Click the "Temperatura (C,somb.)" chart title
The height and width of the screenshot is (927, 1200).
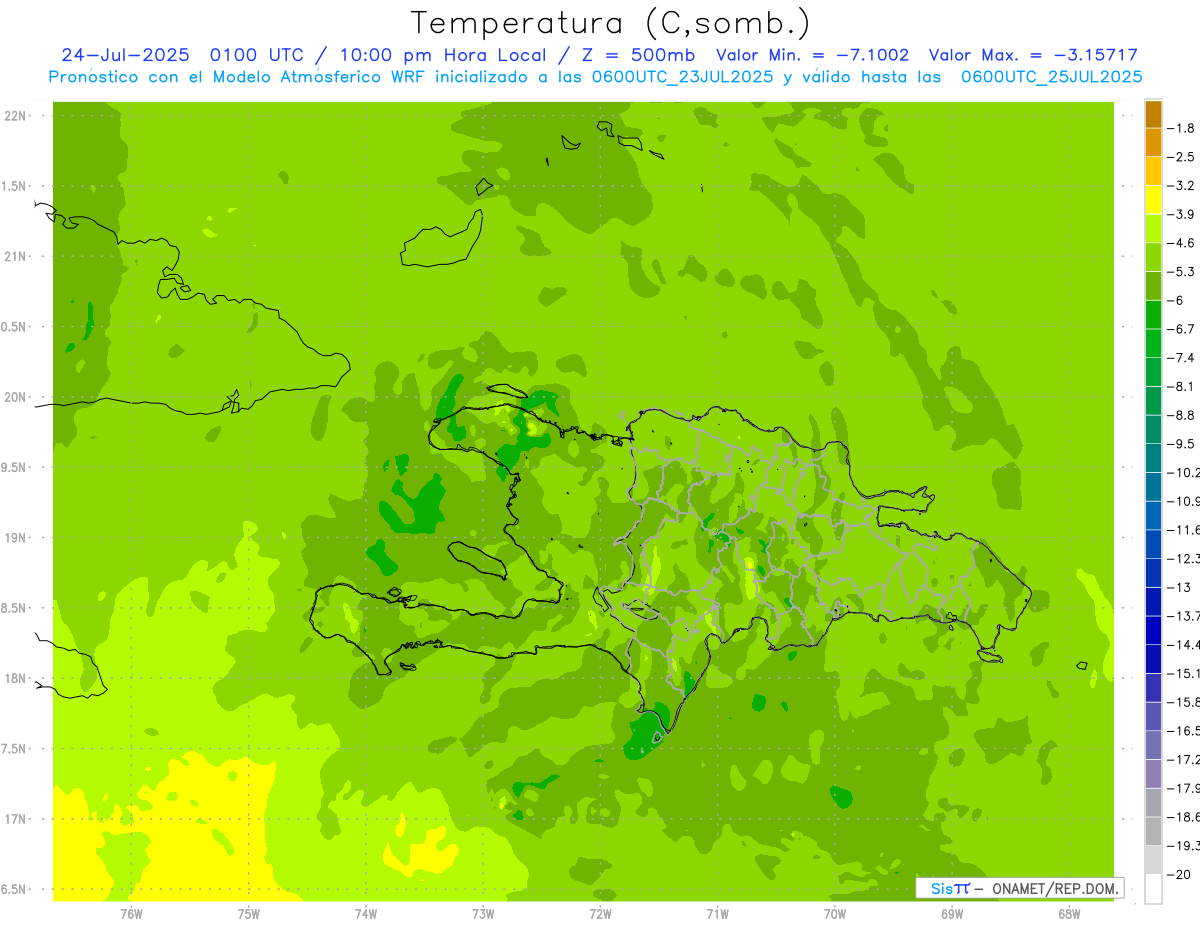(x=611, y=24)
